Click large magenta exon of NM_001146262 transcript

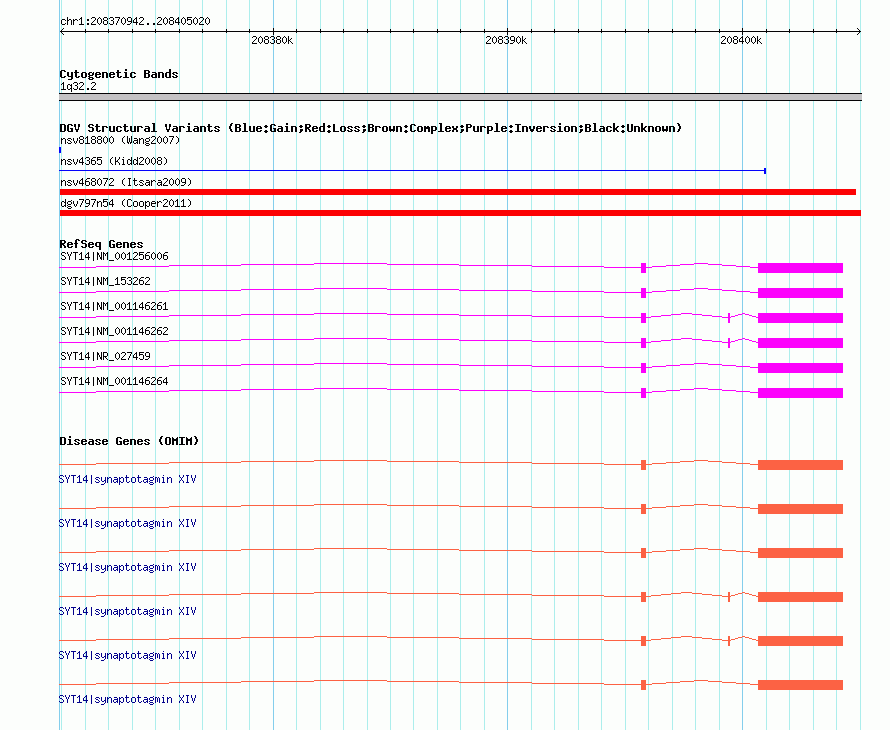tap(800, 343)
